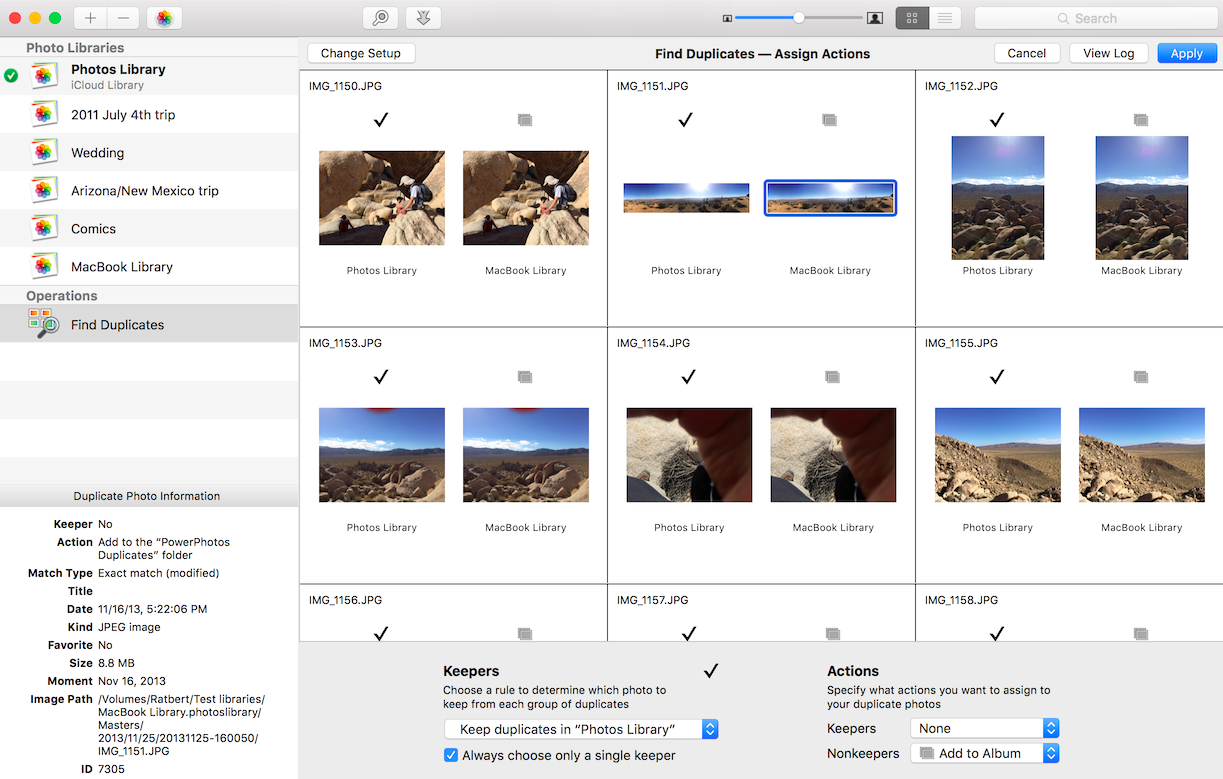Click small thumbnail size icon by slider

727,18
